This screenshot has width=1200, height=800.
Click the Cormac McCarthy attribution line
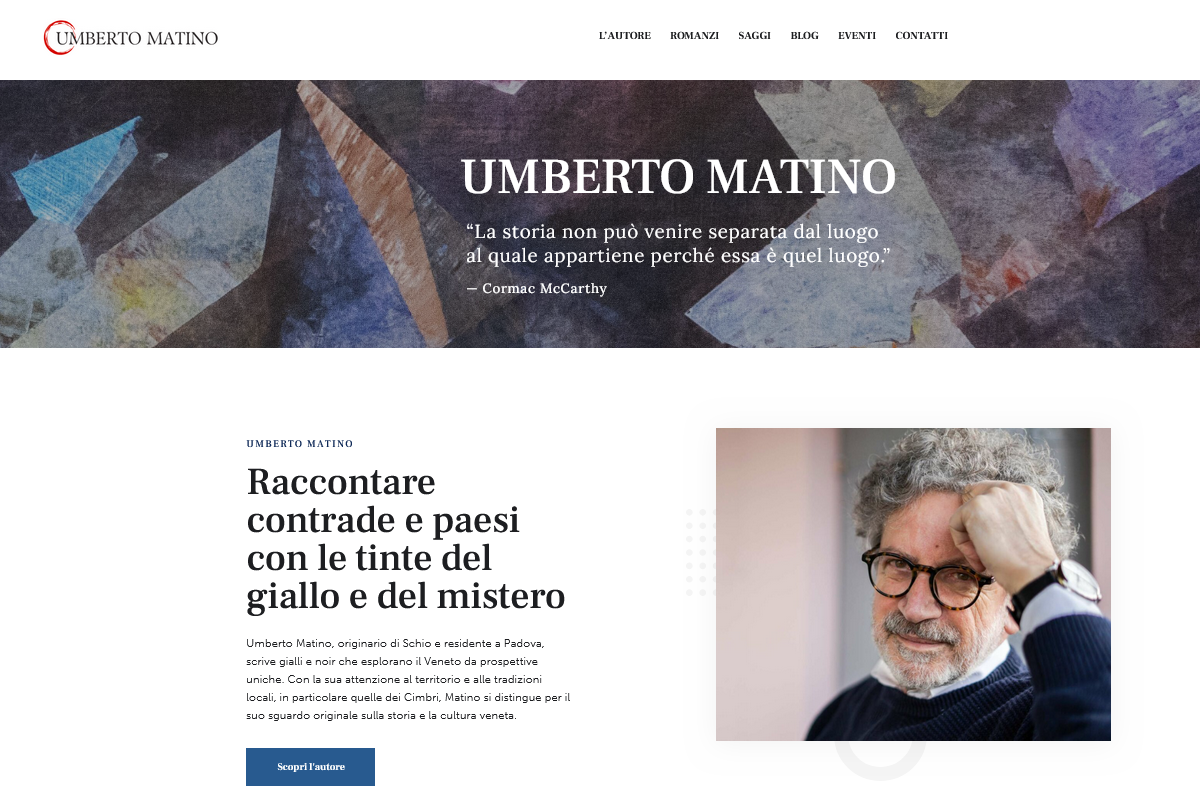click(536, 288)
